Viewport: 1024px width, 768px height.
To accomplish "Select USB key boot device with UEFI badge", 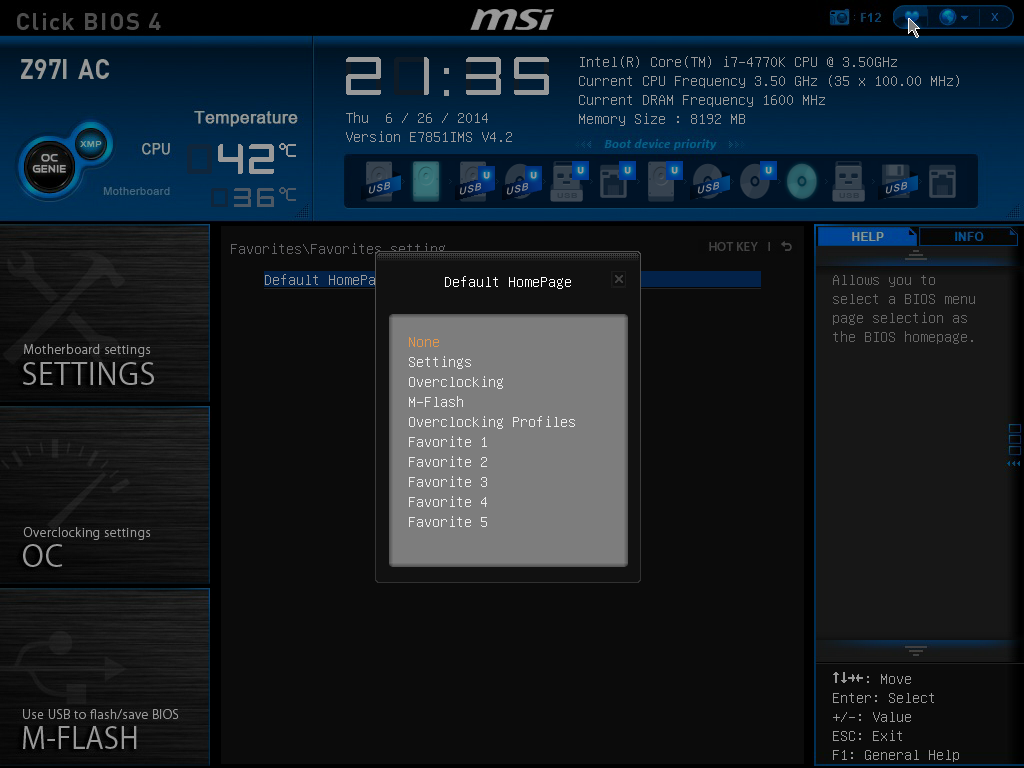I will point(568,181).
